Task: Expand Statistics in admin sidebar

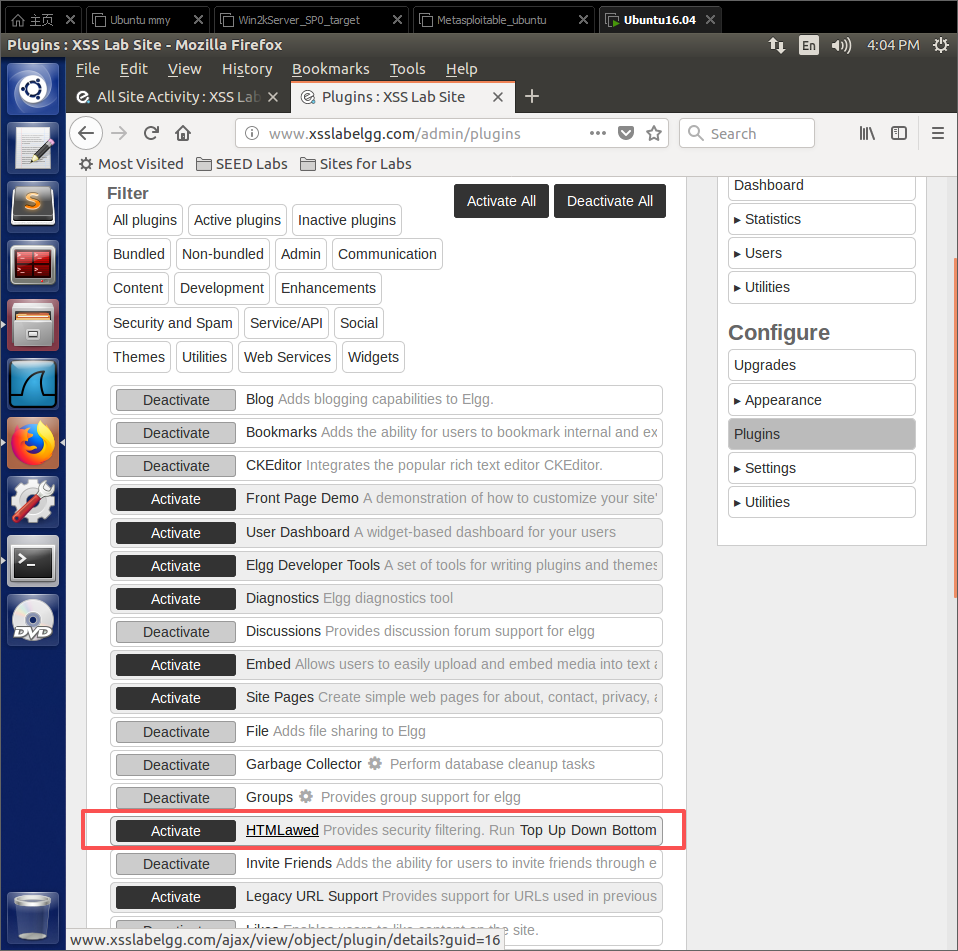Action: [822, 219]
